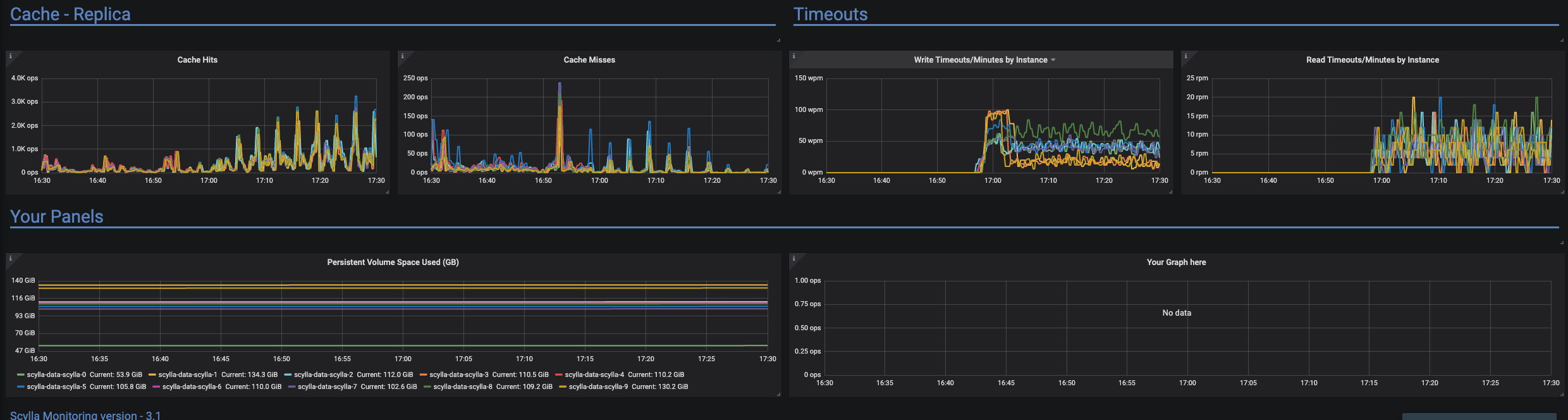1568x420 pixels.
Task: Click the '150 wpm' axis label in Write Timeouts
Action: click(809, 78)
